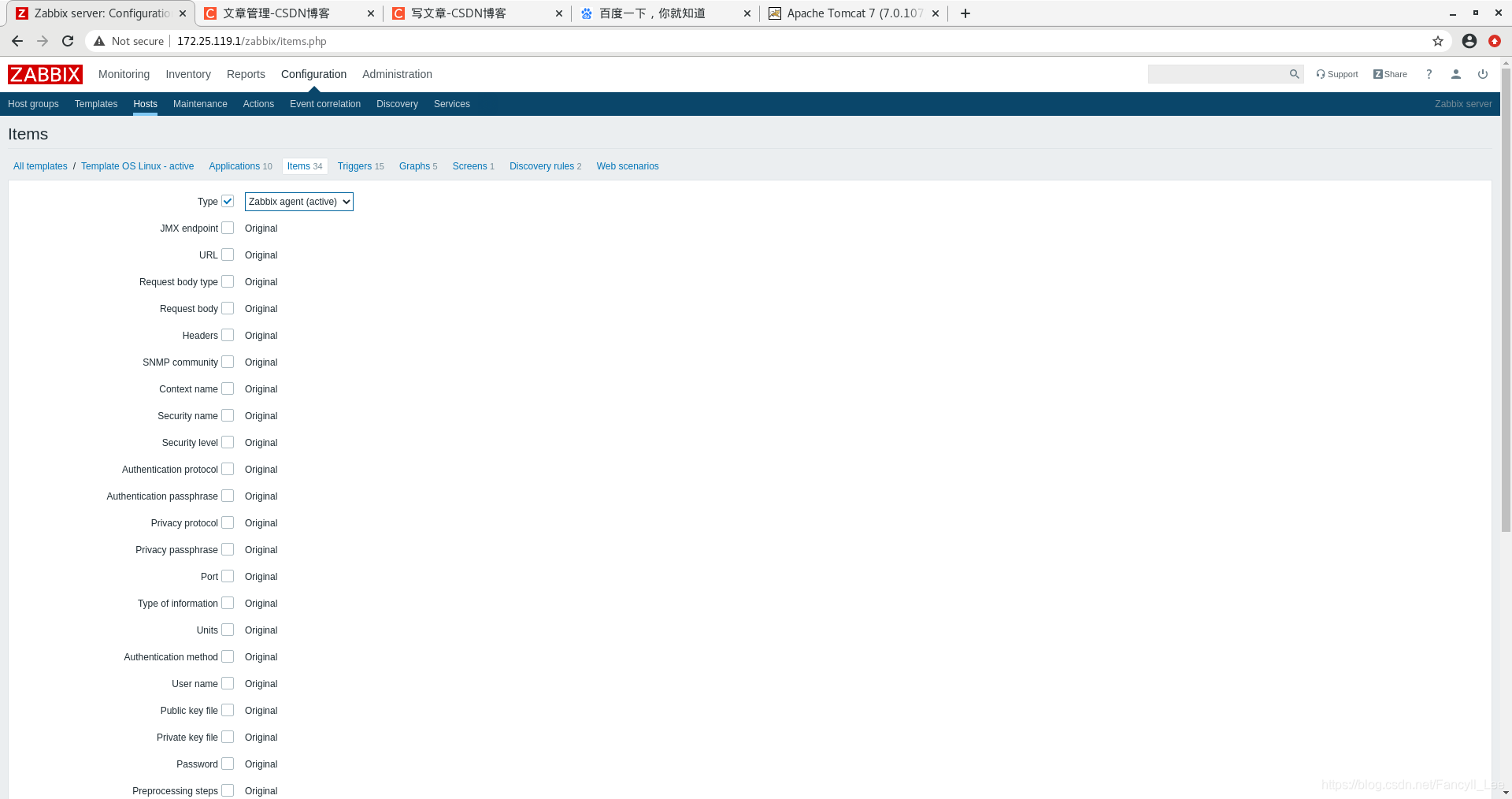Enable the Preprocessing steps checkbox
The width and height of the screenshot is (1512, 799).
tap(228, 790)
